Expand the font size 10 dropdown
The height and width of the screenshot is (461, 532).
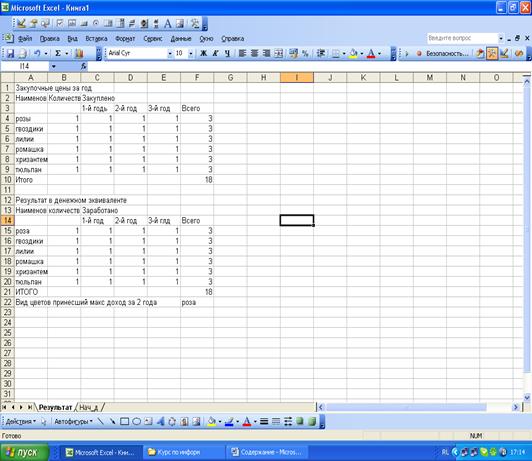191,53
